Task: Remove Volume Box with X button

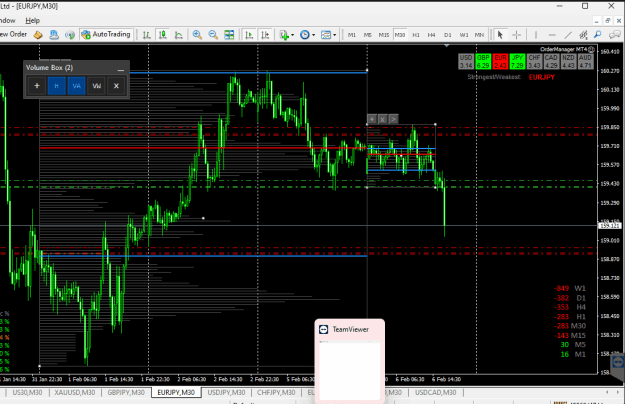Action: point(116,86)
